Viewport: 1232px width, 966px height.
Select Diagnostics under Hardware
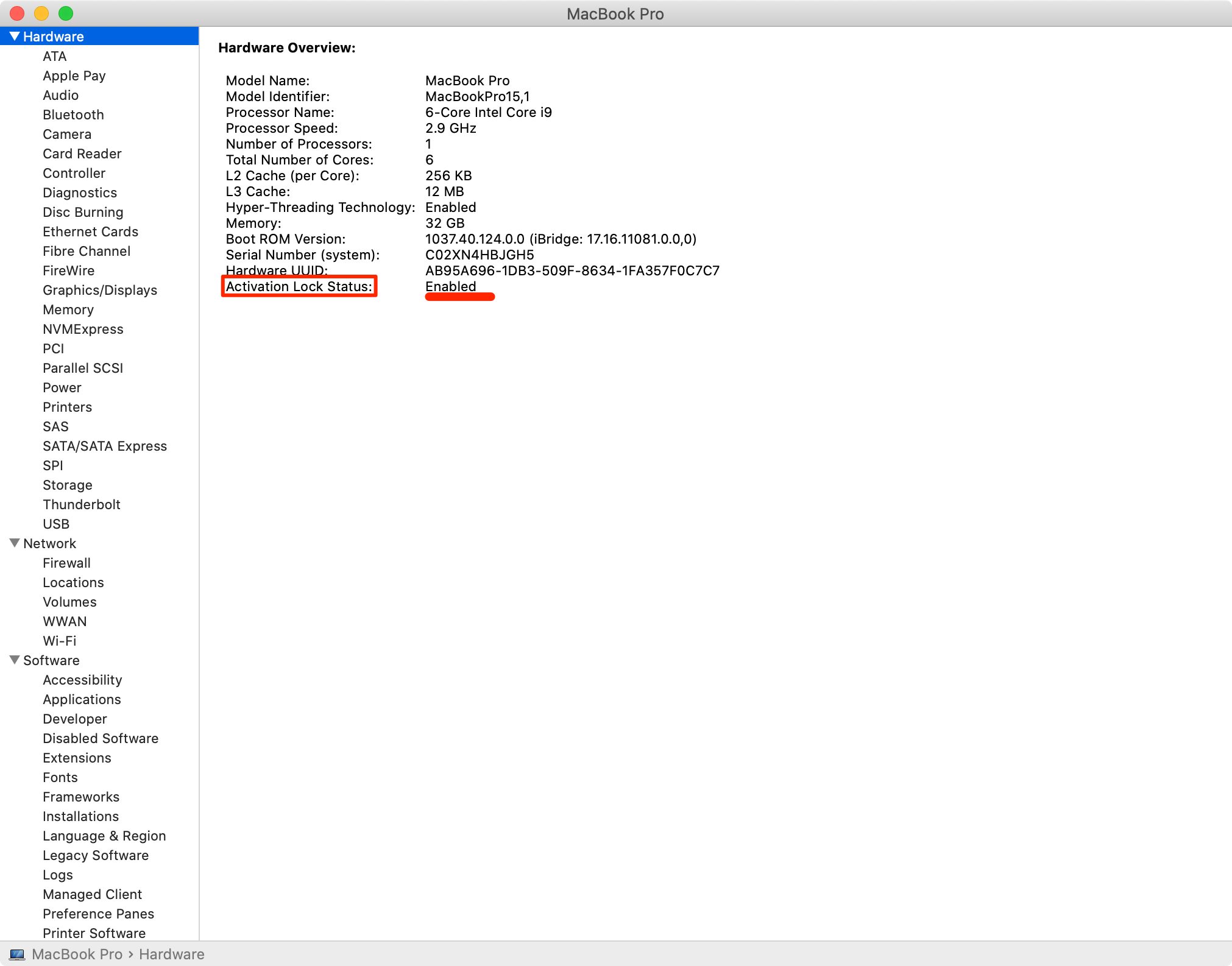pyautogui.click(x=80, y=192)
